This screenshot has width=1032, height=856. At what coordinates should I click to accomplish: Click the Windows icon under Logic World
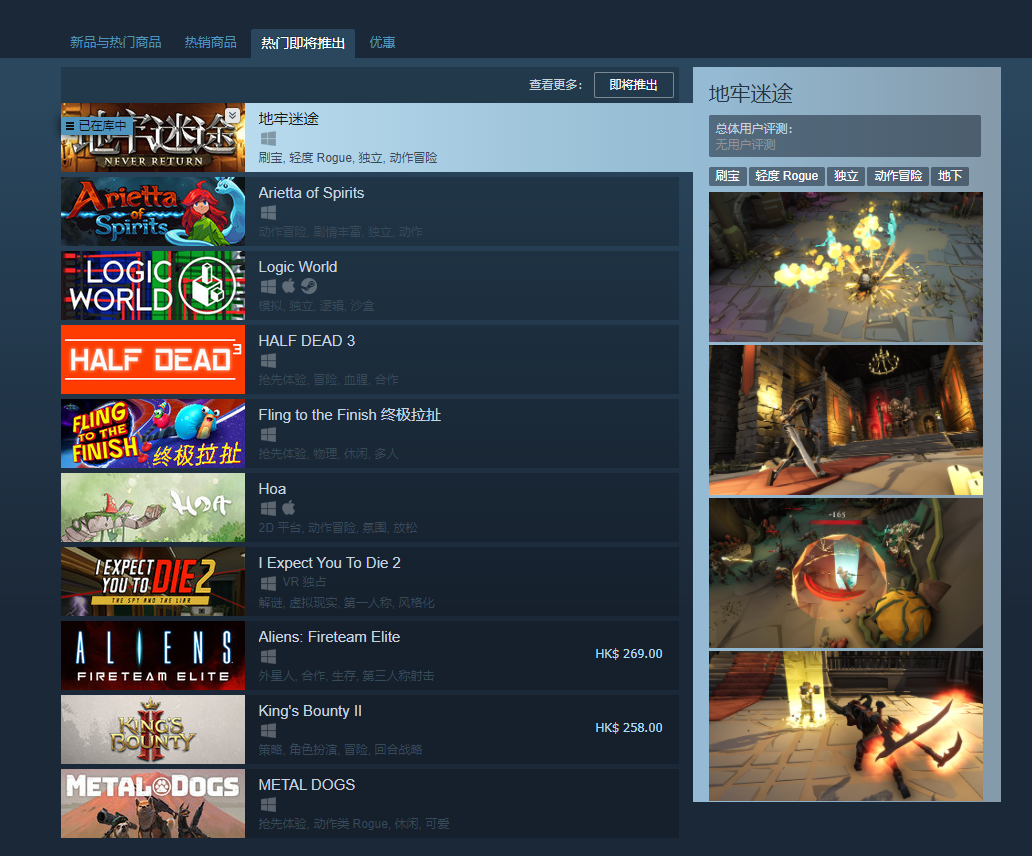pyautogui.click(x=268, y=286)
